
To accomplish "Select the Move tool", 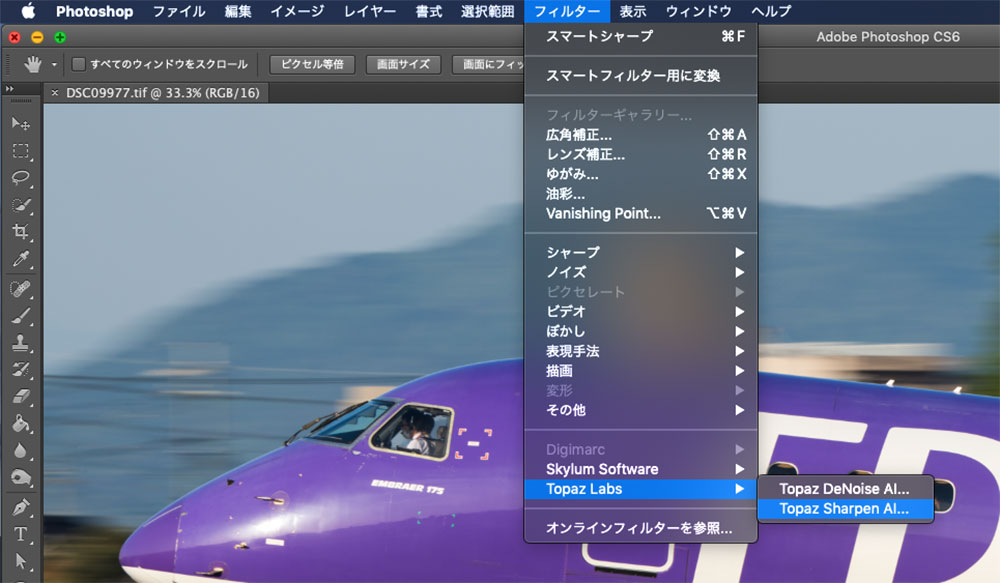I will click(20, 123).
